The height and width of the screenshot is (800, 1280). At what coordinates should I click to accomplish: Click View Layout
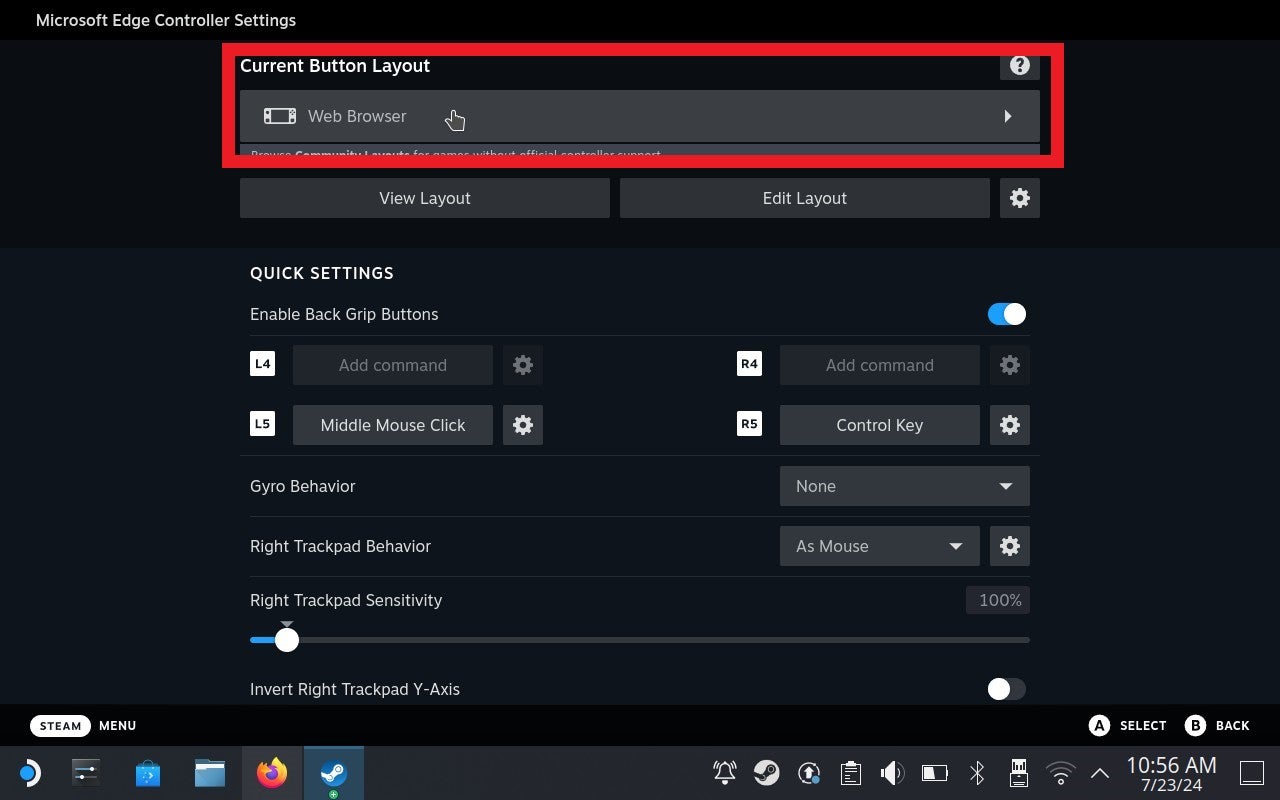[424, 197]
